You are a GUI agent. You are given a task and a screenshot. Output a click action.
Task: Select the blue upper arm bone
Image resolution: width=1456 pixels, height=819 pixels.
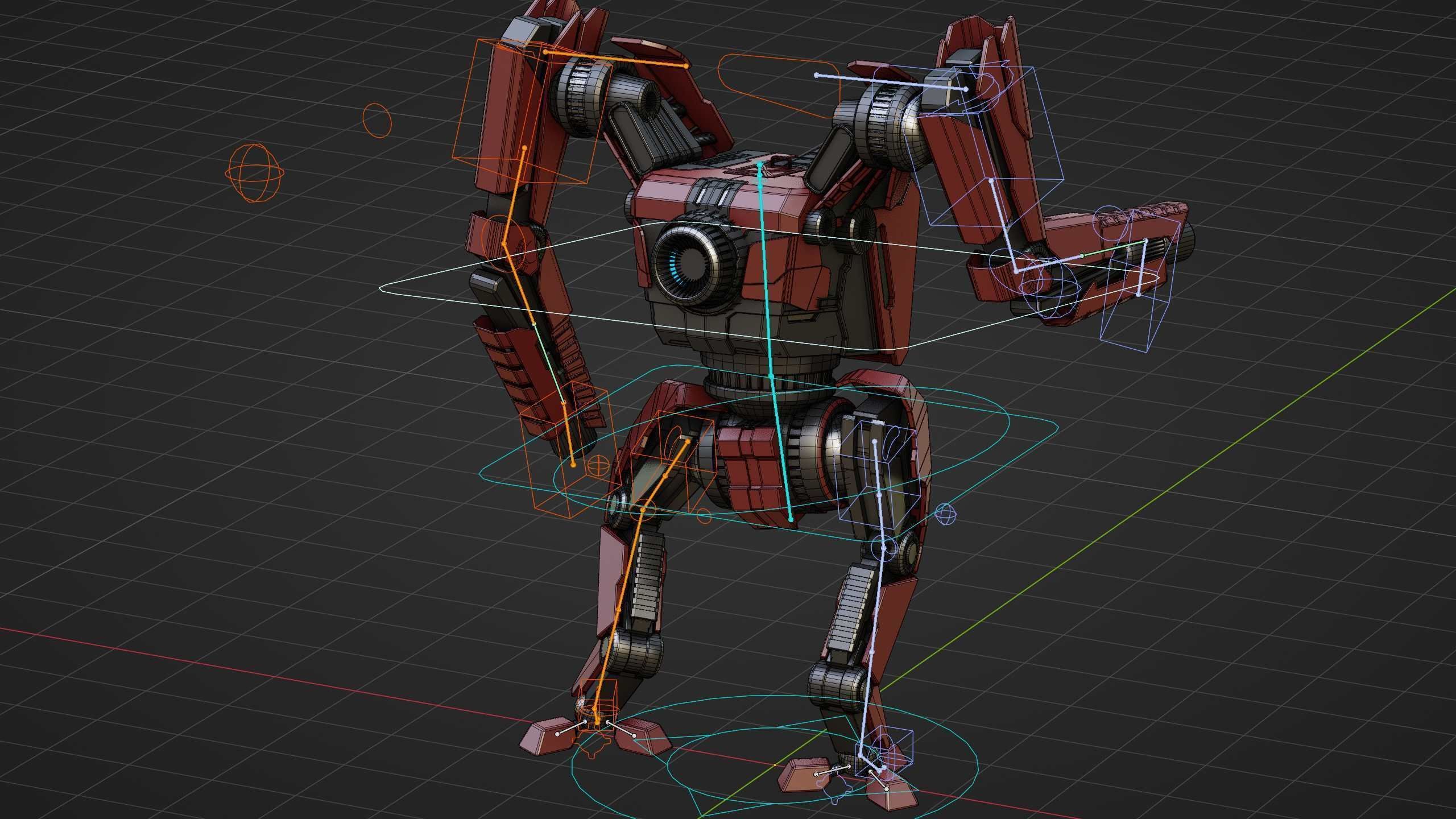[1004, 226]
